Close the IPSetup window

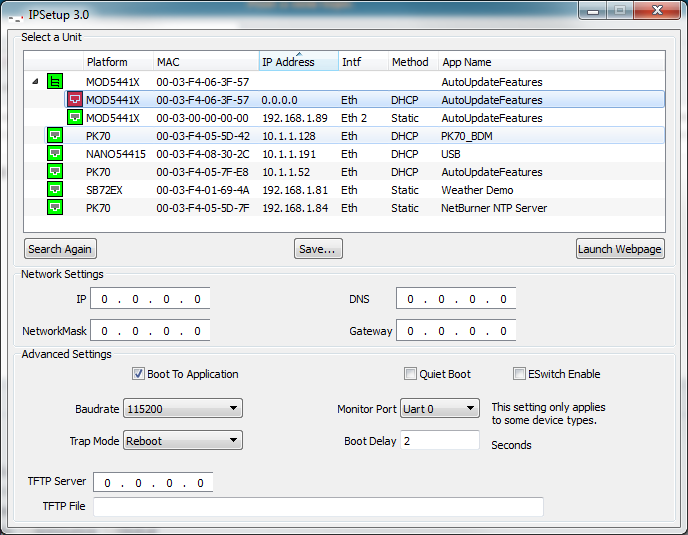pyautogui.click(x=657, y=11)
